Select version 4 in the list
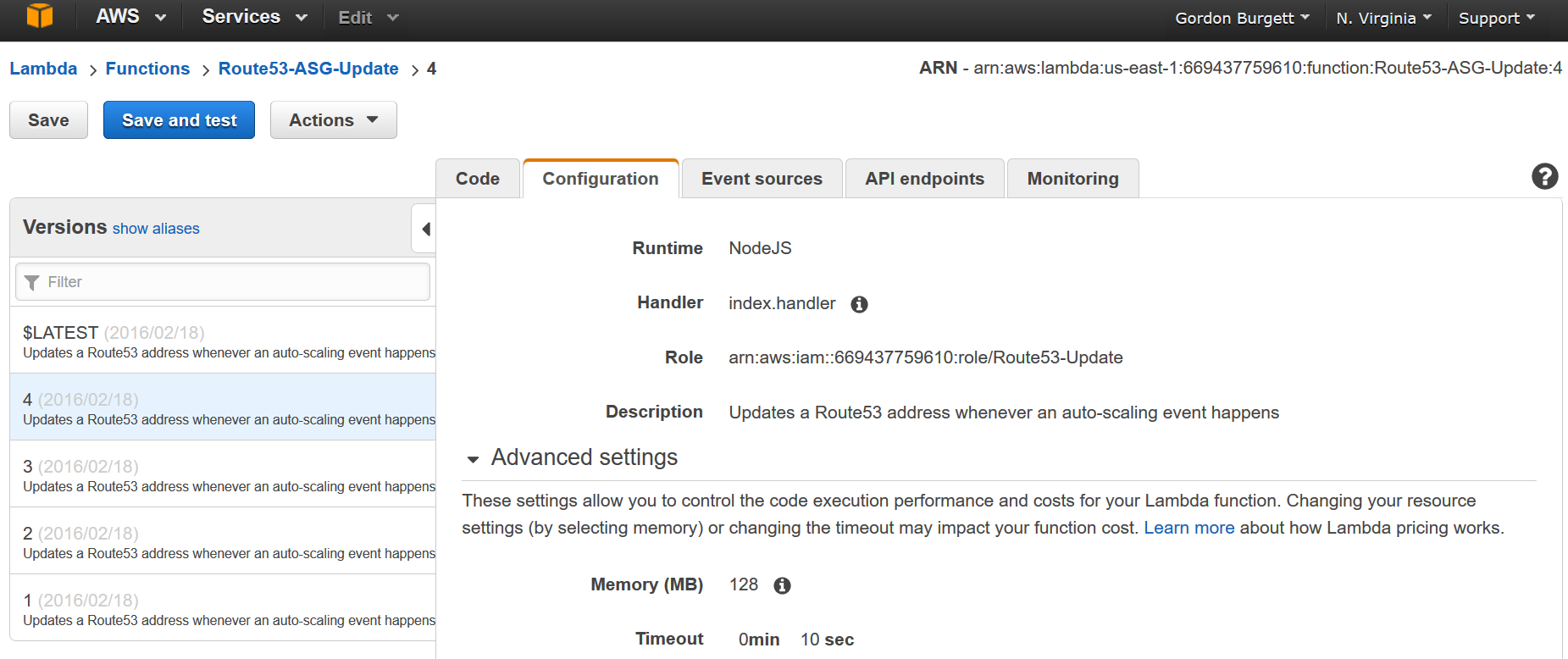This screenshot has height=659, width=1568. point(223,407)
